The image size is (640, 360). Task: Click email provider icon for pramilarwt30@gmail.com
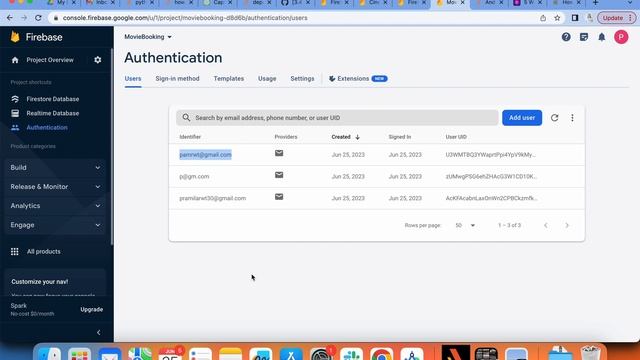279,197
